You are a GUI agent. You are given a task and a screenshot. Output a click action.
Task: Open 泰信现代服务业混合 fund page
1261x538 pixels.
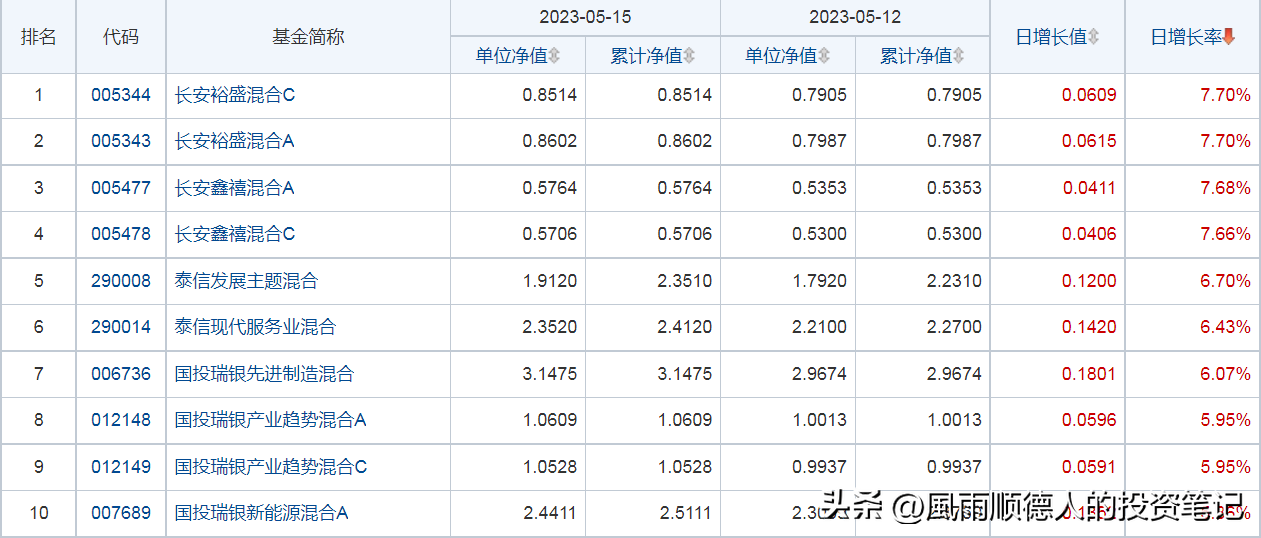click(x=255, y=327)
